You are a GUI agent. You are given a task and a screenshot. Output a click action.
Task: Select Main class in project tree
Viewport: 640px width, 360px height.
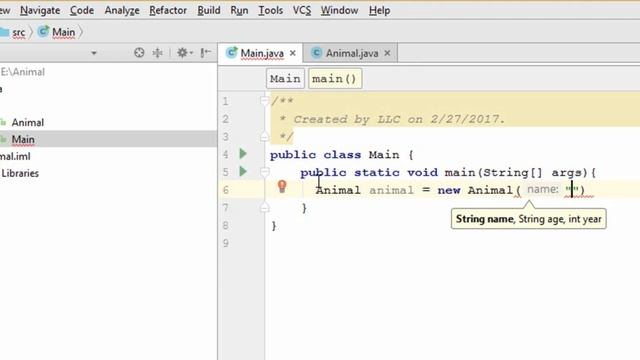click(x=23, y=140)
